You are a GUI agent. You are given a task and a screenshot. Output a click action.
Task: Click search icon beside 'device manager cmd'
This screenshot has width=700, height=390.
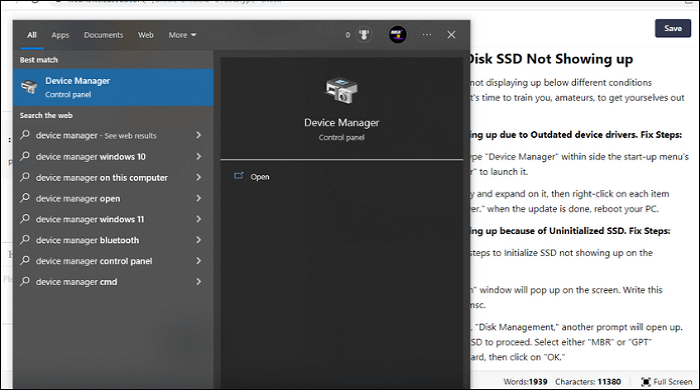(x=25, y=281)
